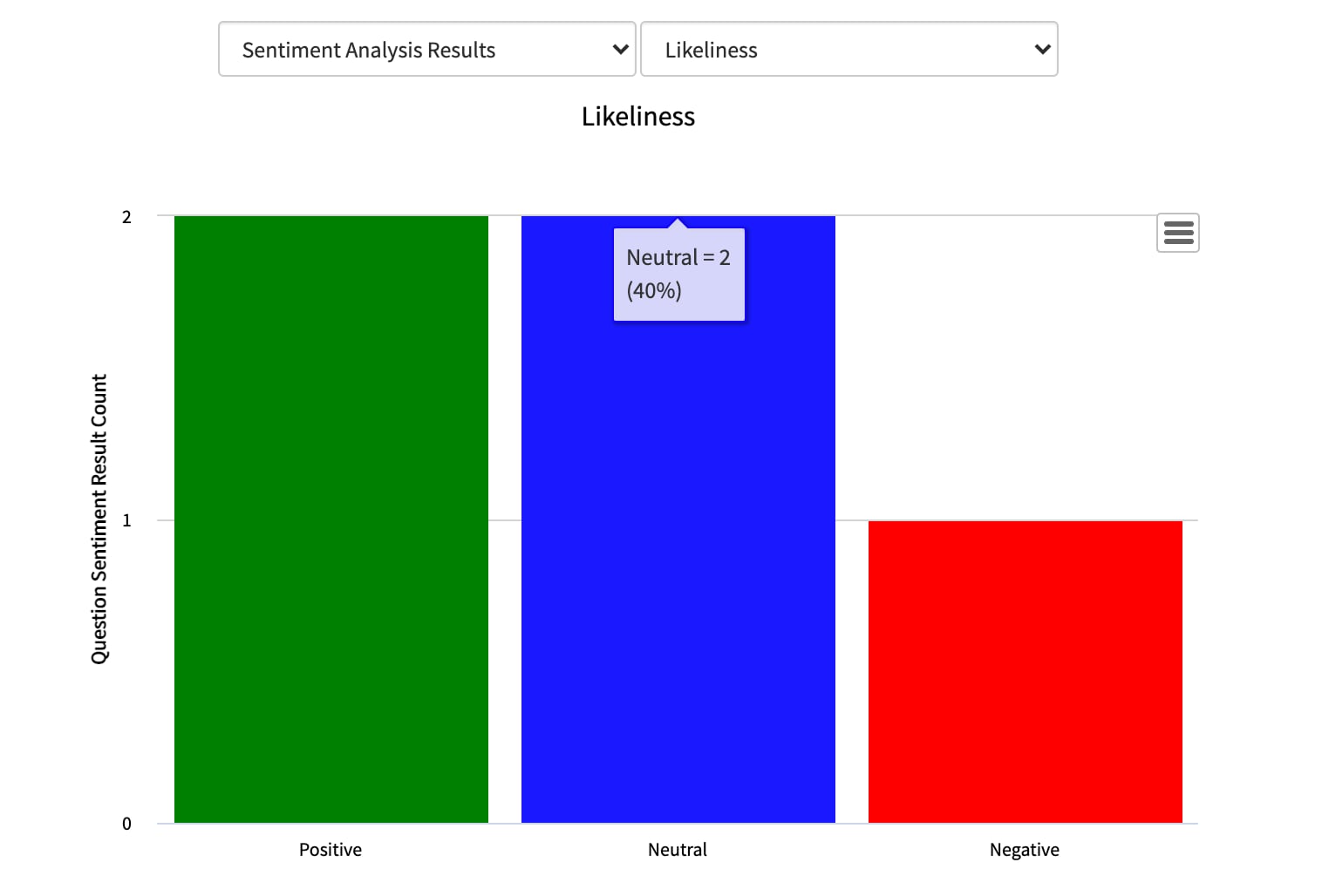Click the y-axis label 1
The height and width of the screenshot is (896, 1322).
coord(127,520)
